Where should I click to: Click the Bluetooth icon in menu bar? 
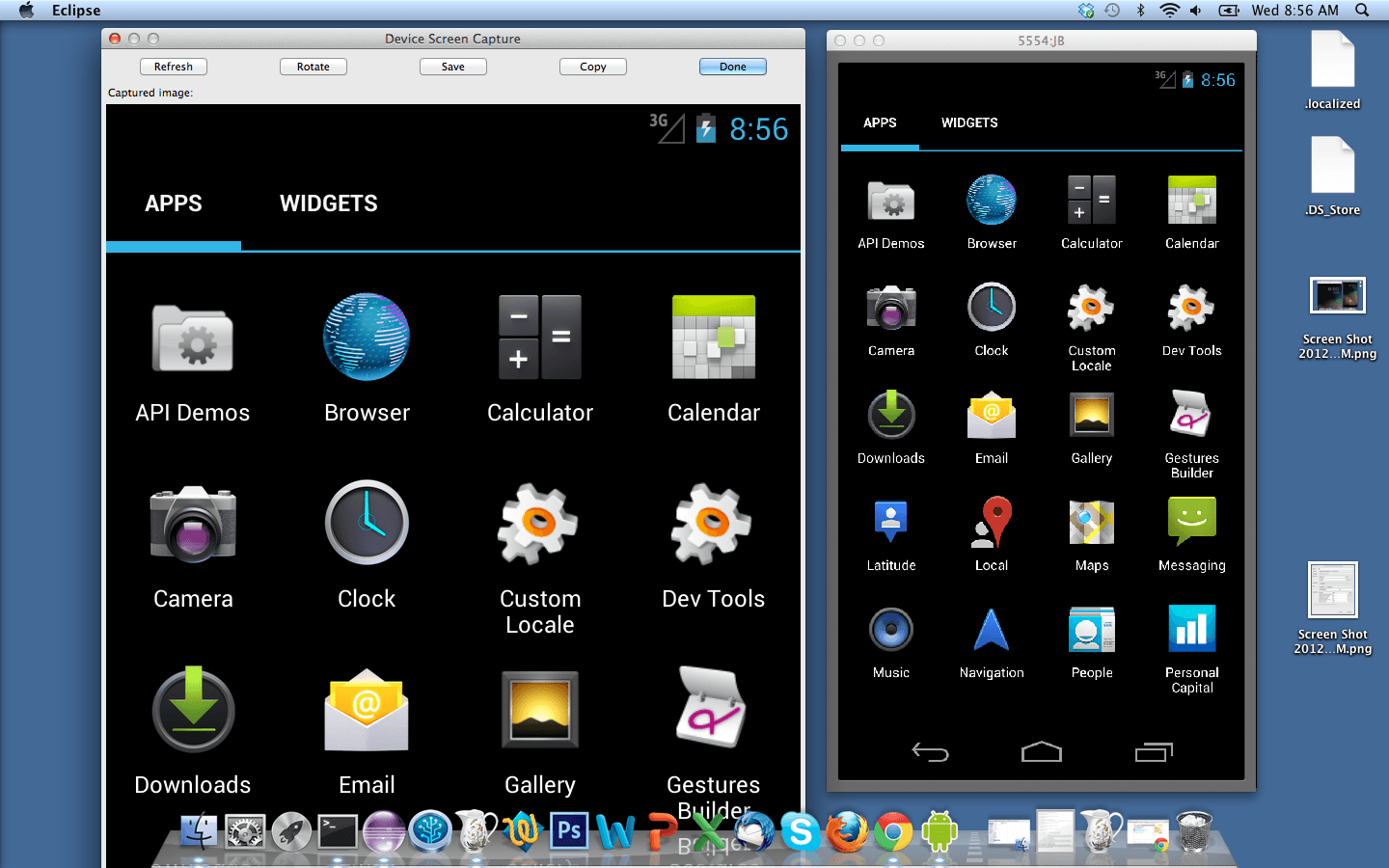1140,11
